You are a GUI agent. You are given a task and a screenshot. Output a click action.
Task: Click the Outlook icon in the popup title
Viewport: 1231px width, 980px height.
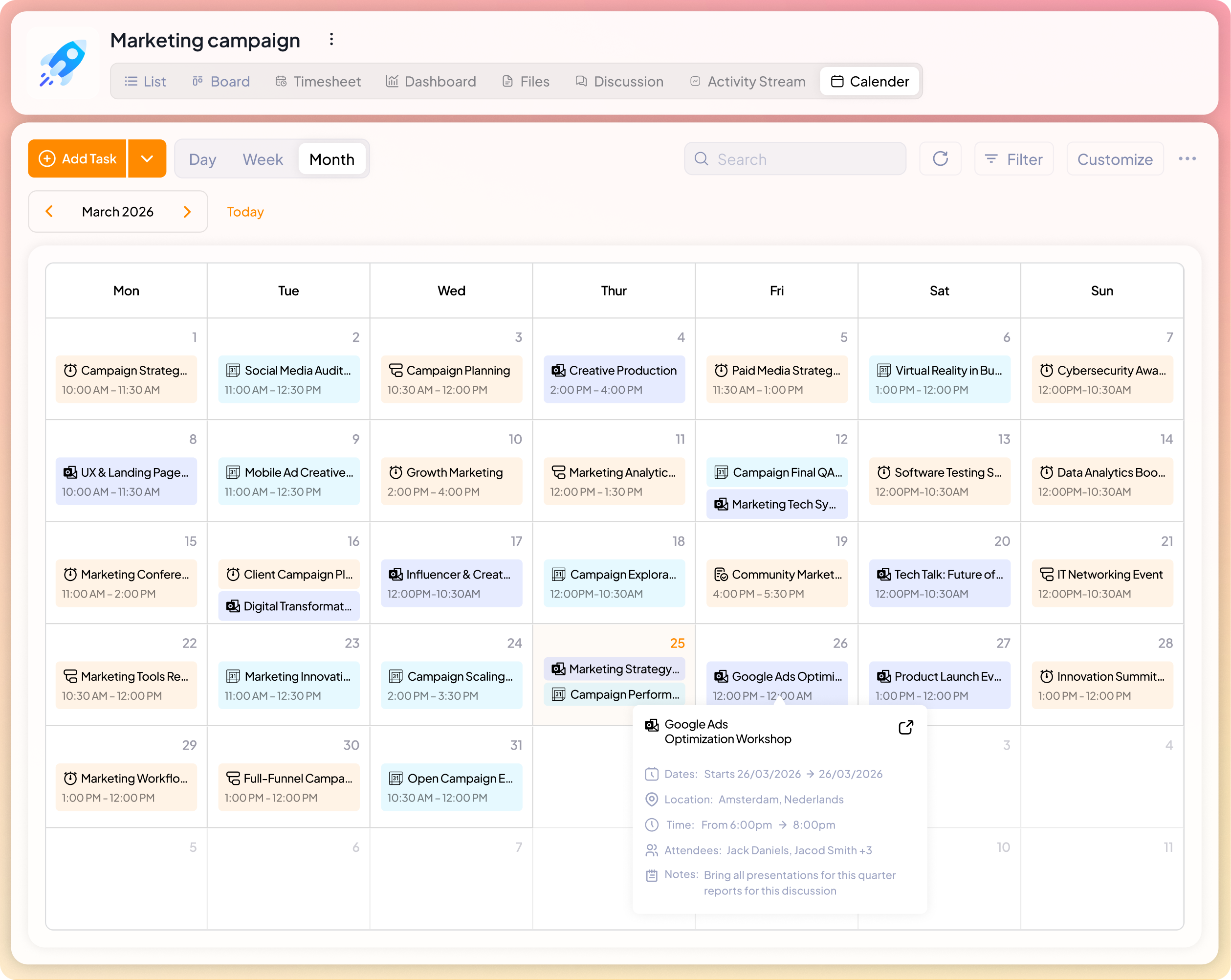652,725
